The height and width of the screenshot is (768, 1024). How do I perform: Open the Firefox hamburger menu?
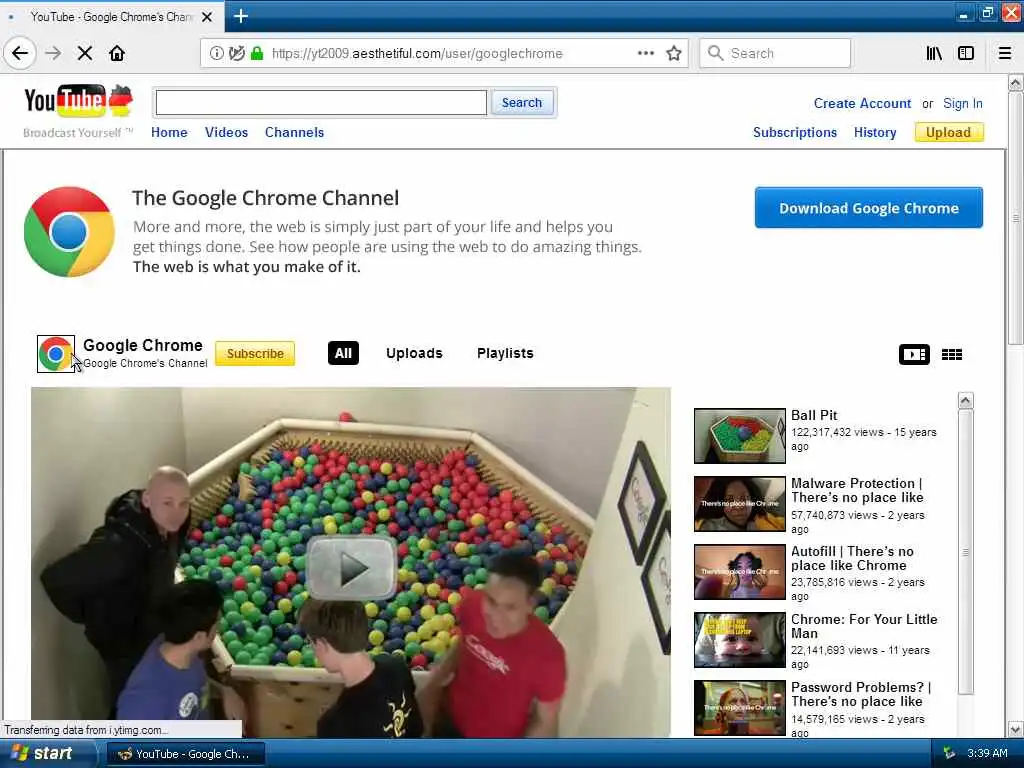pyautogui.click(x=1005, y=53)
